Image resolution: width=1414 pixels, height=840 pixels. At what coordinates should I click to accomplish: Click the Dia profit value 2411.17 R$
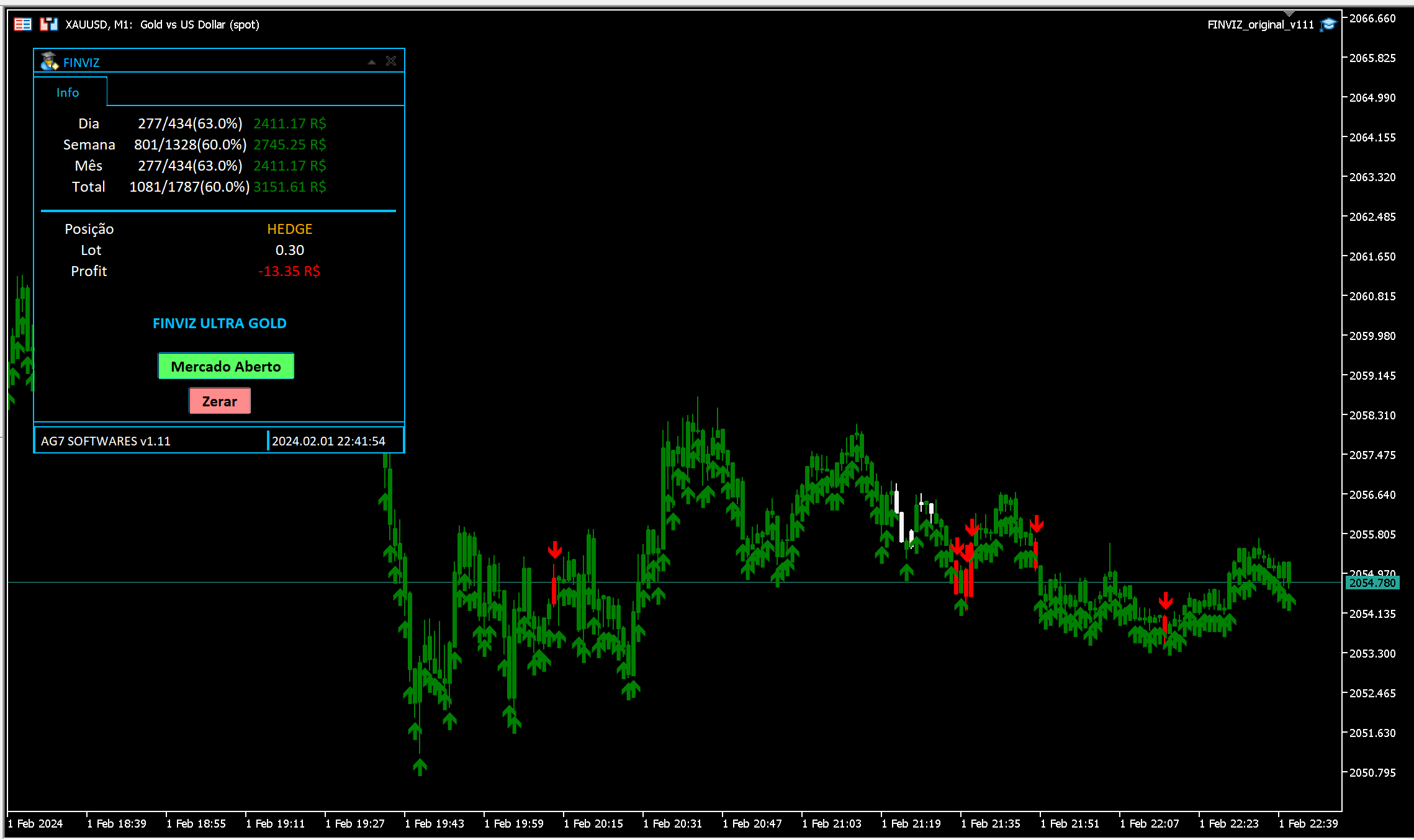tap(289, 123)
